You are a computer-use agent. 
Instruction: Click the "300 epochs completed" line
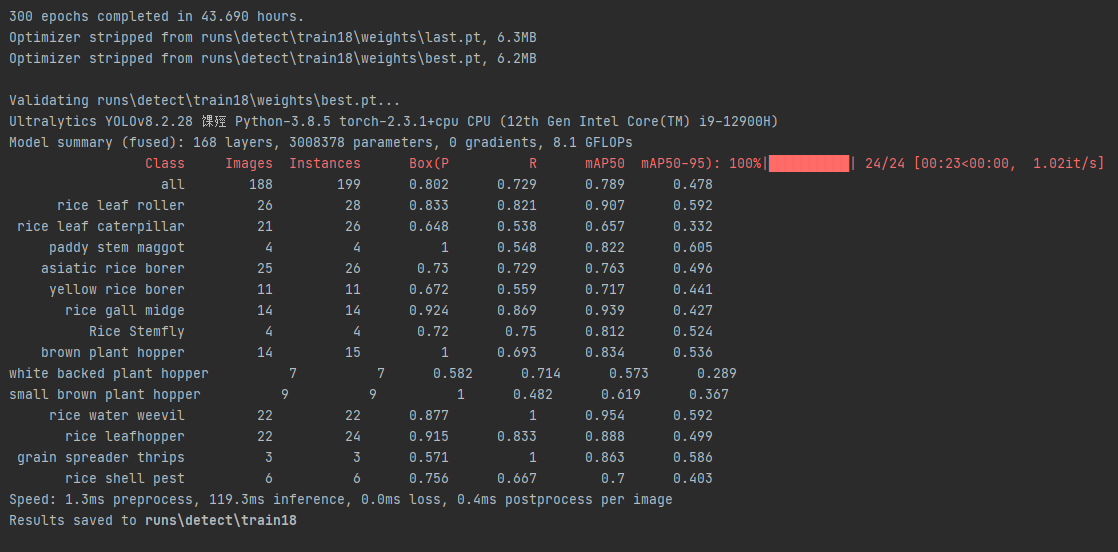click(x=157, y=16)
